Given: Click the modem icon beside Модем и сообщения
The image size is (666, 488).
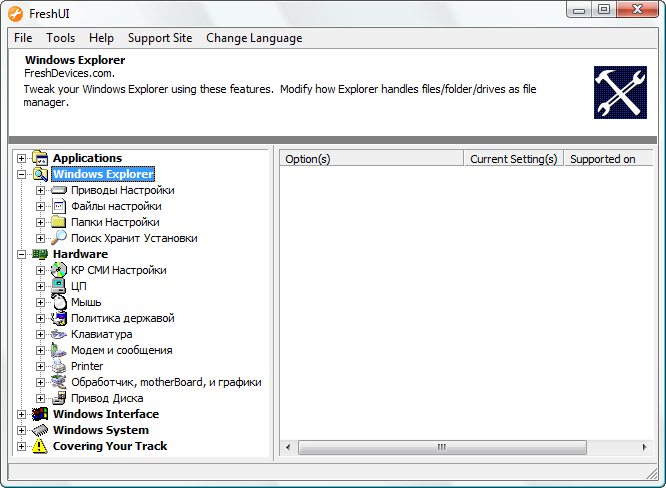Looking at the screenshot, I should pyautogui.click(x=59, y=350).
